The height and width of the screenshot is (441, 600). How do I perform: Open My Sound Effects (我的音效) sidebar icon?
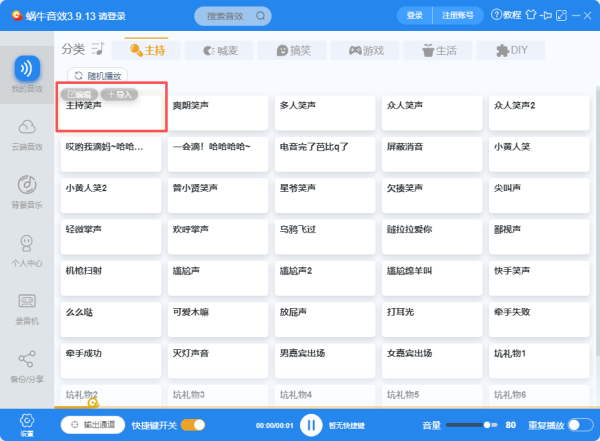pyautogui.click(x=27, y=69)
